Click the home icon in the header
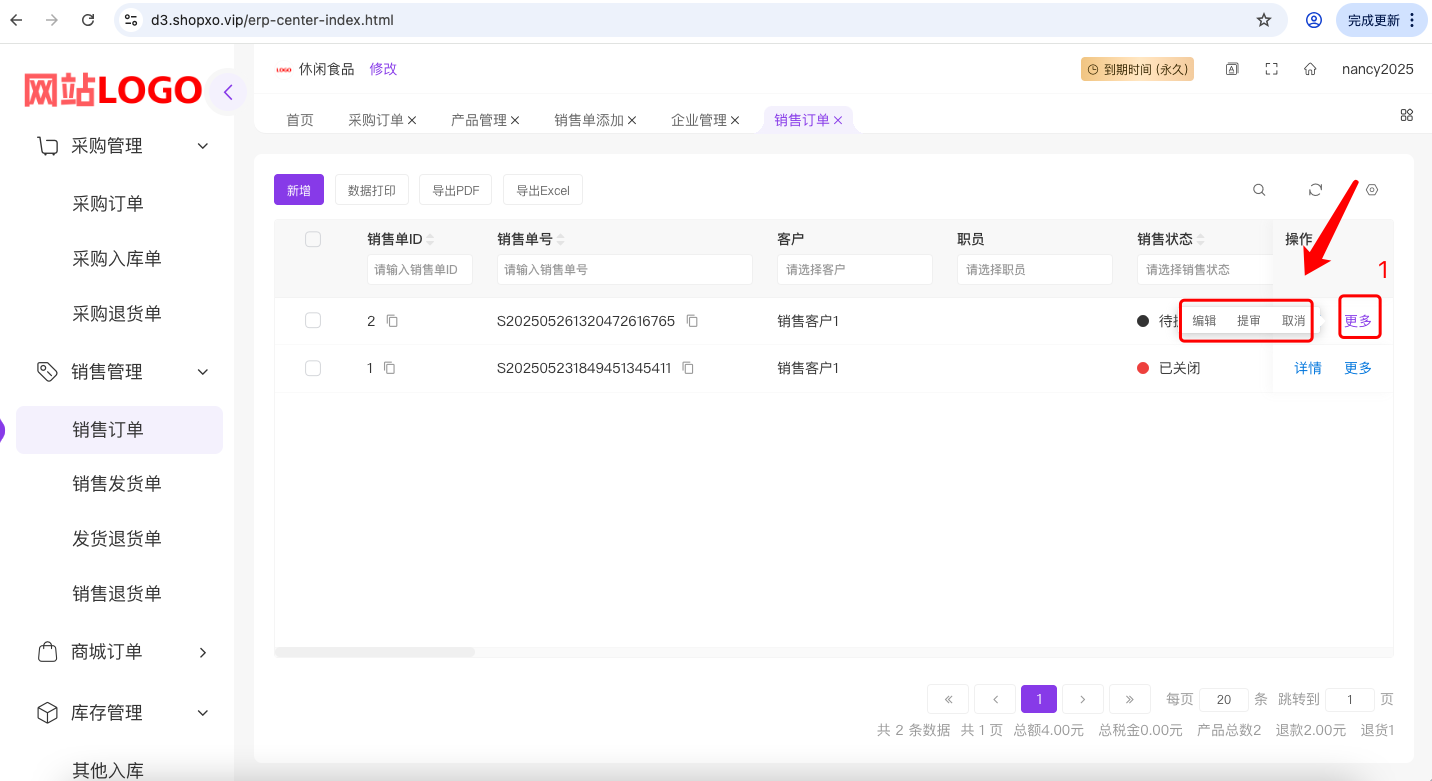The height and width of the screenshot is (781, 1432). [1310, 69]
